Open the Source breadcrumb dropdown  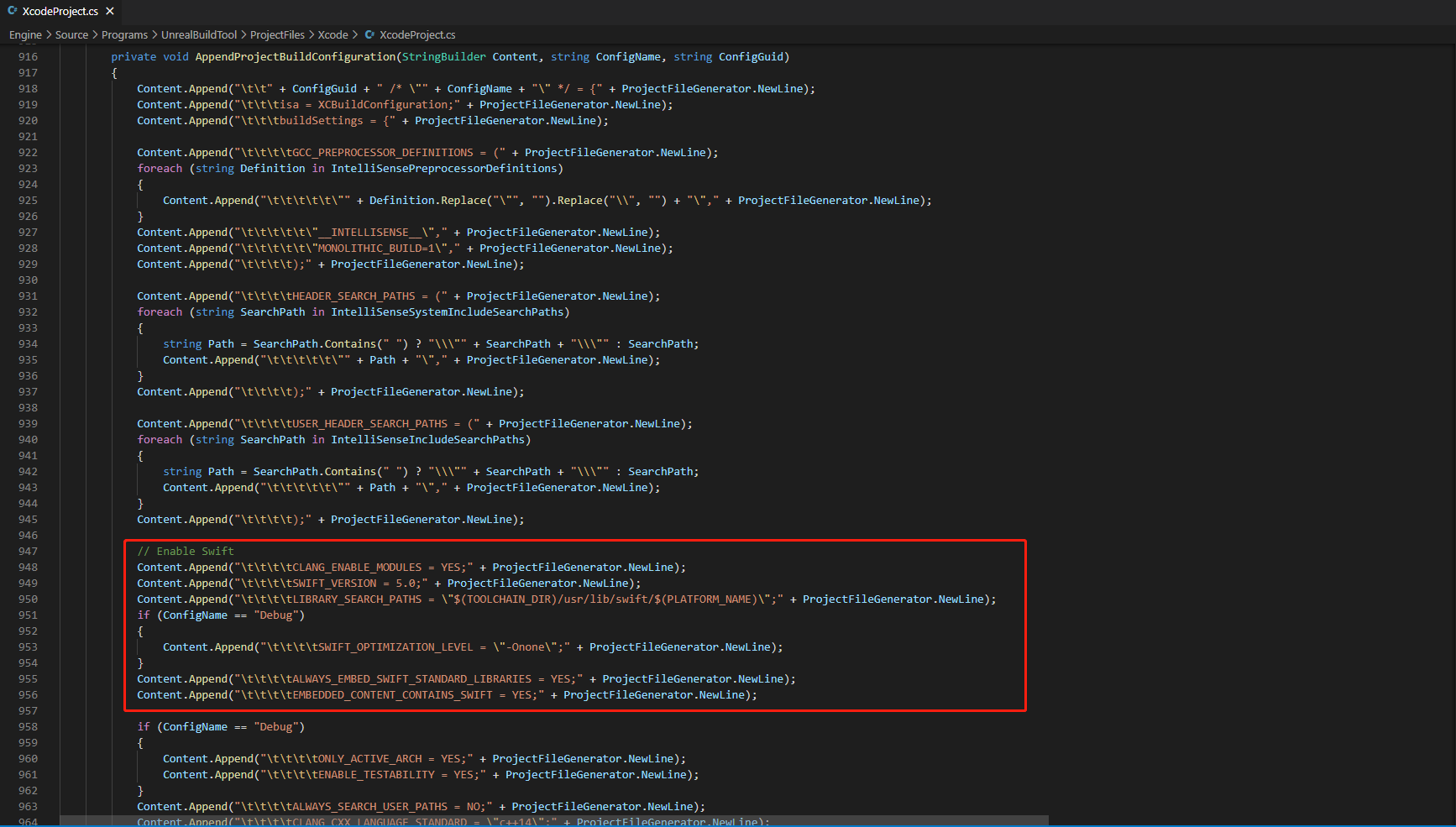click(71, 34)
